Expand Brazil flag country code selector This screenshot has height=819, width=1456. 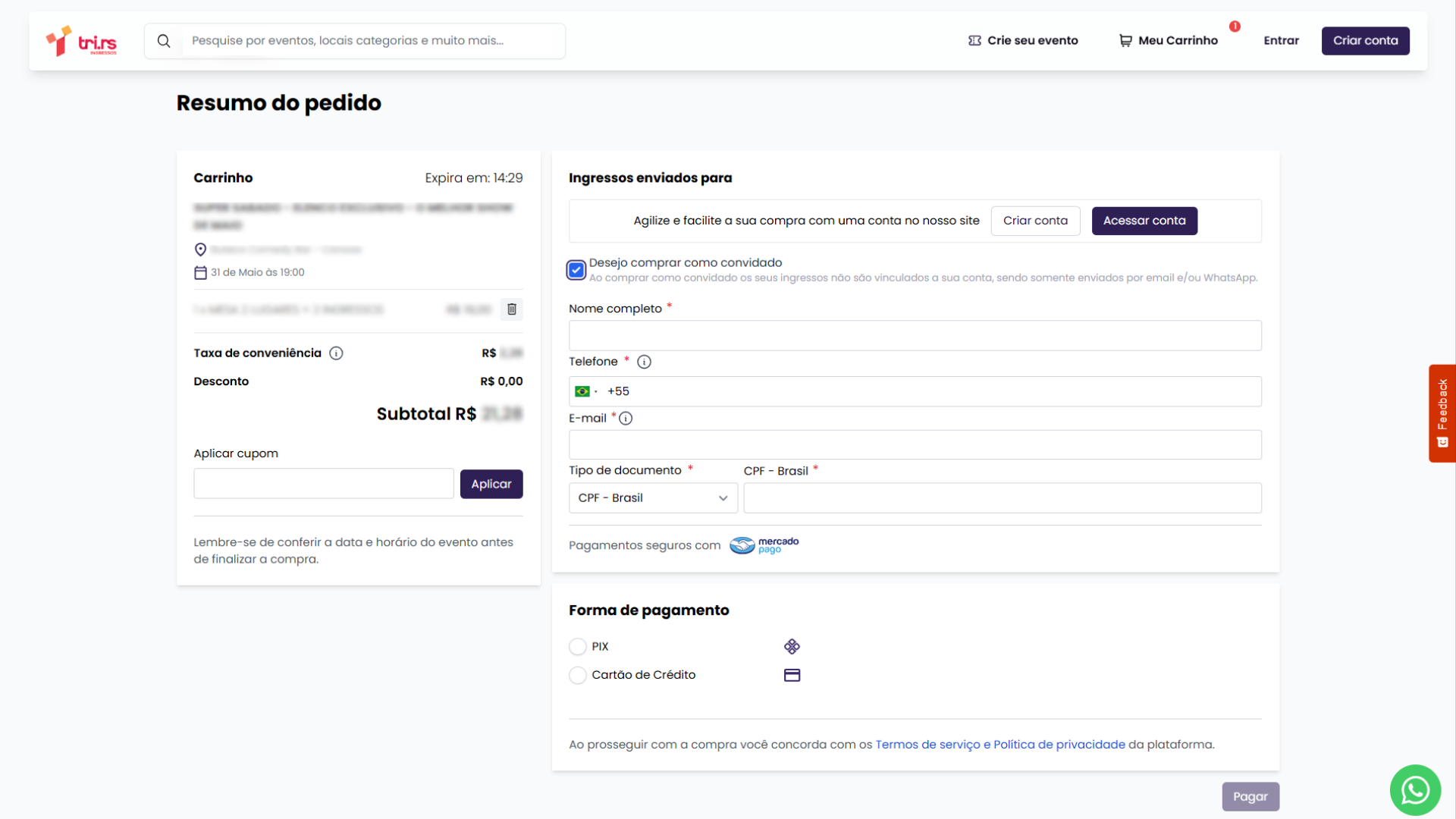[586, 392]
